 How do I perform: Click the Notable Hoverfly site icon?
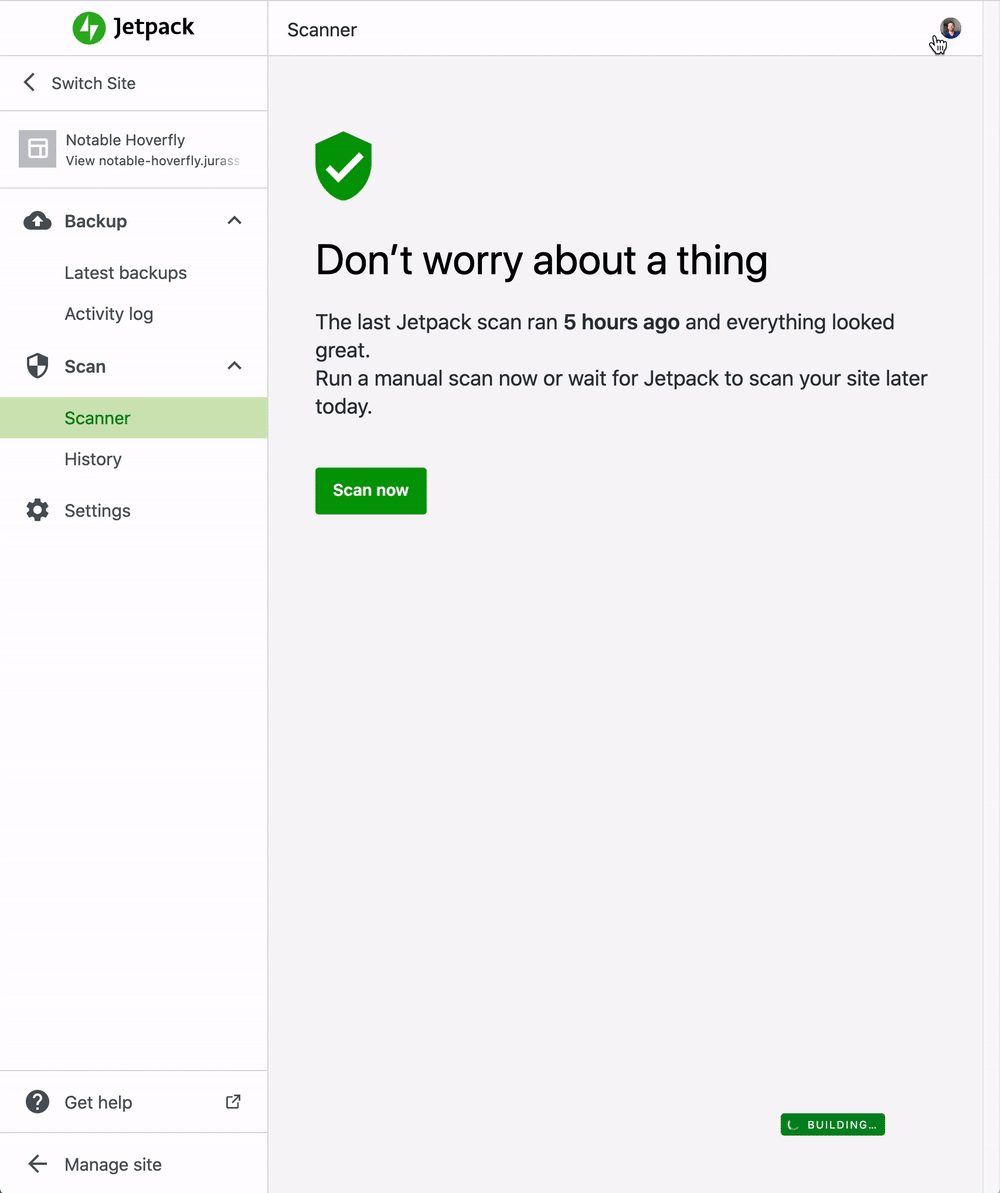point(37,148)
